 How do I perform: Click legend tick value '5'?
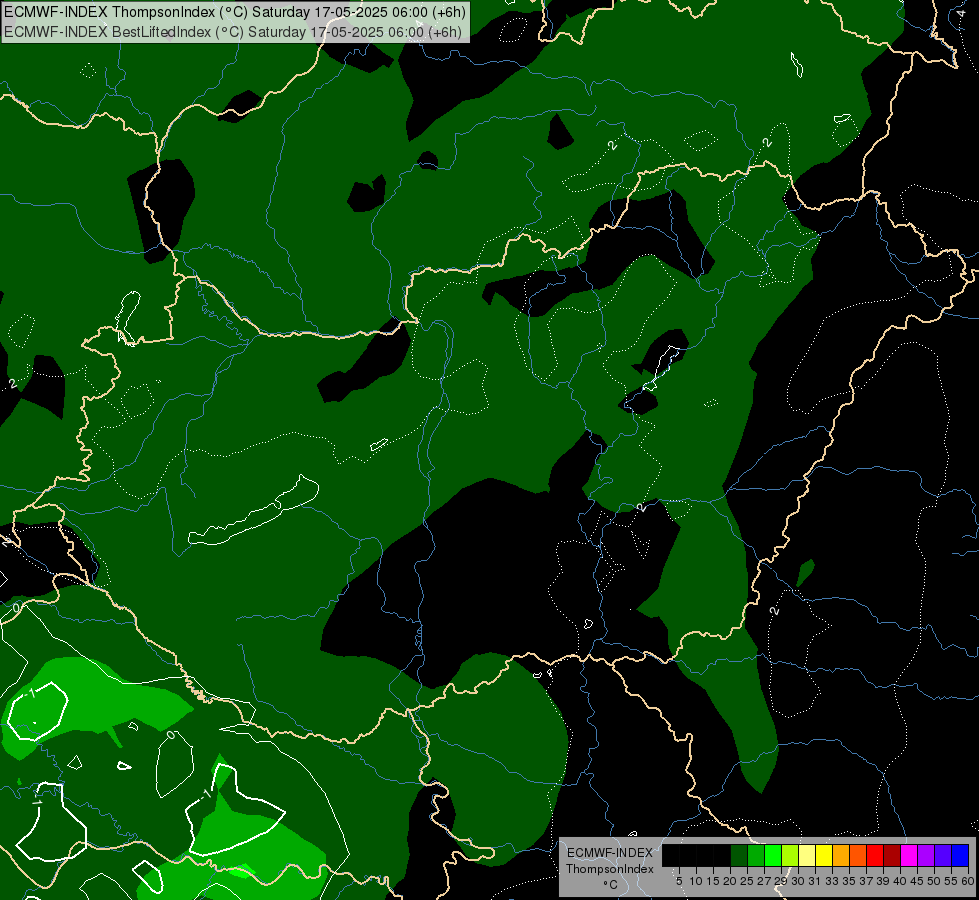click(x=679, y=881)
